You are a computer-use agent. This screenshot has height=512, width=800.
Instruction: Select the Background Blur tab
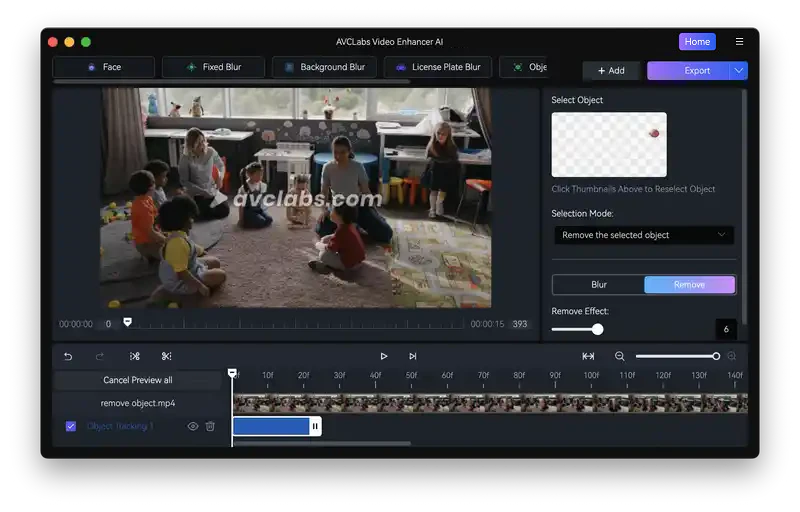[x=324, y=67]
